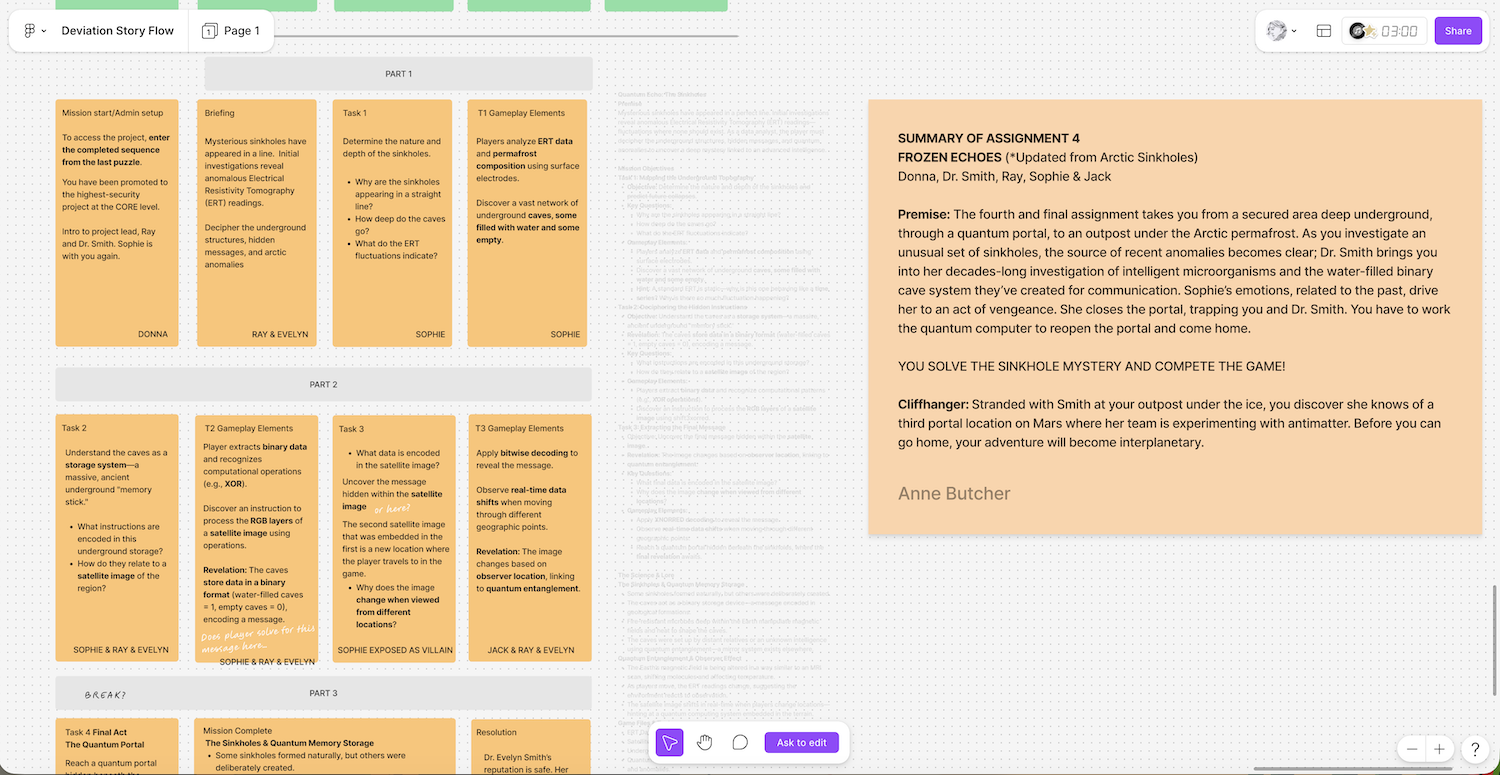Zoom out with the minus button
The height and width of the screenshot is (775, 1500).
[1412, 749]
